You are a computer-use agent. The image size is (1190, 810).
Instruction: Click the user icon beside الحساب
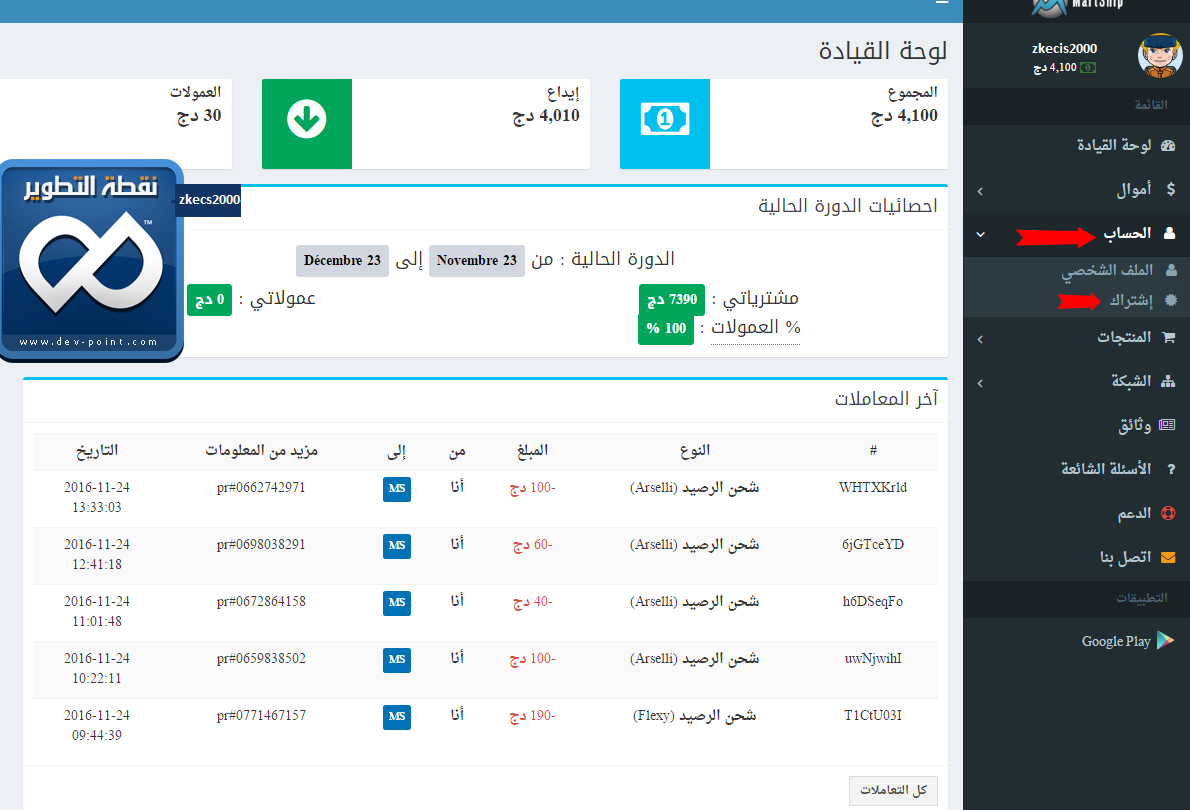[x=1170, y=233]
